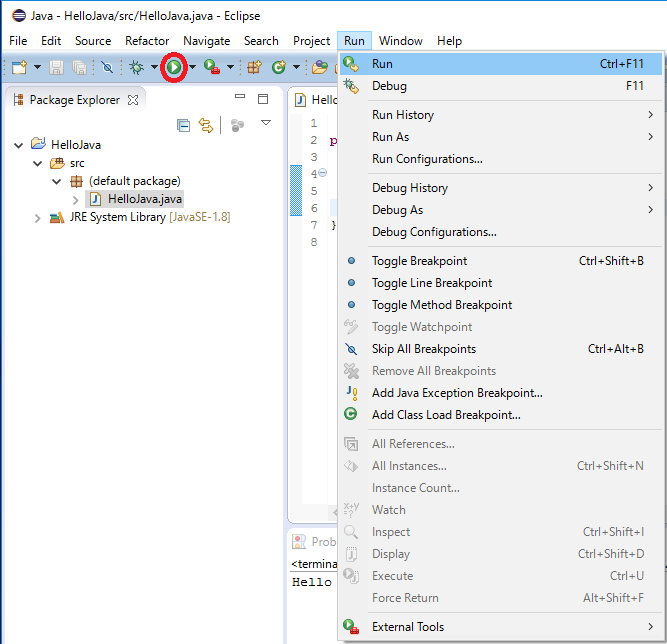Click the Save toolbar icon
The image size is (667, 644).
56,67
